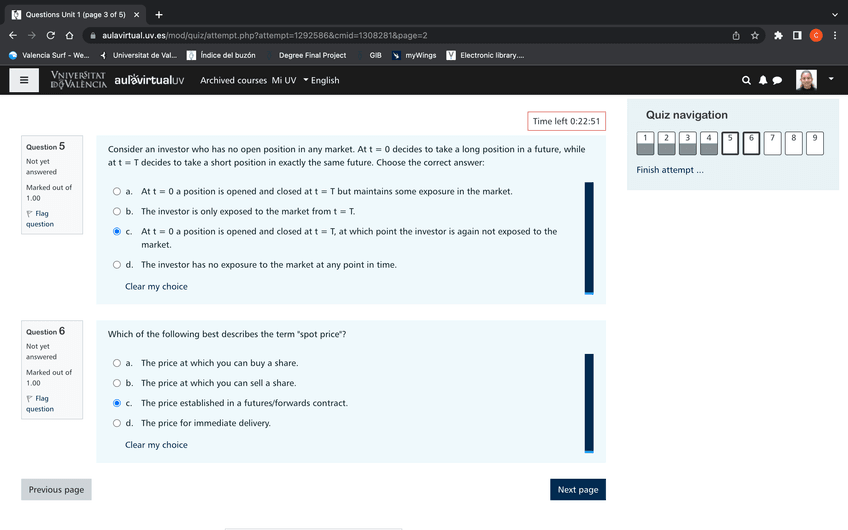Bookmark this page with the star icon
848x530 pixels.
point(755,35)
